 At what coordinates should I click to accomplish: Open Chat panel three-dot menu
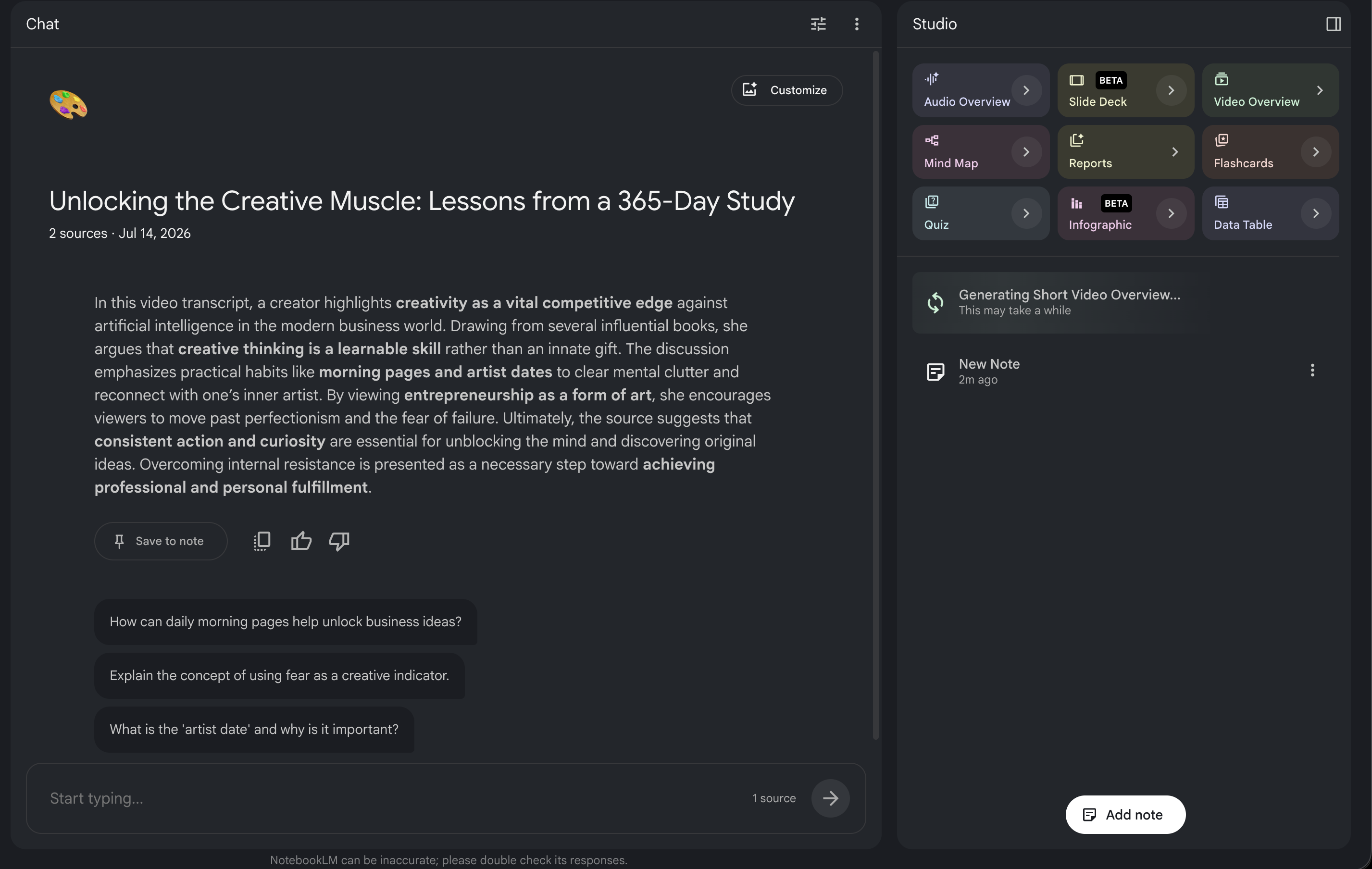tap(856, 24)
